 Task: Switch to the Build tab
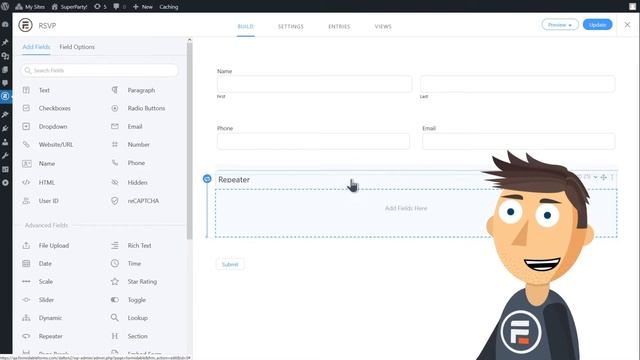pyautogui.click(x=246, y=27)
